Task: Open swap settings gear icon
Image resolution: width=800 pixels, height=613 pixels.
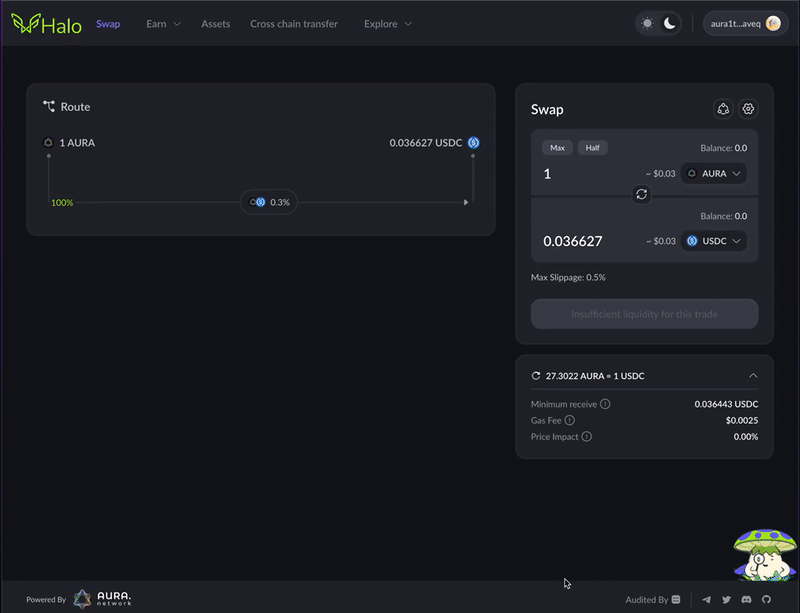Action: 748,109
